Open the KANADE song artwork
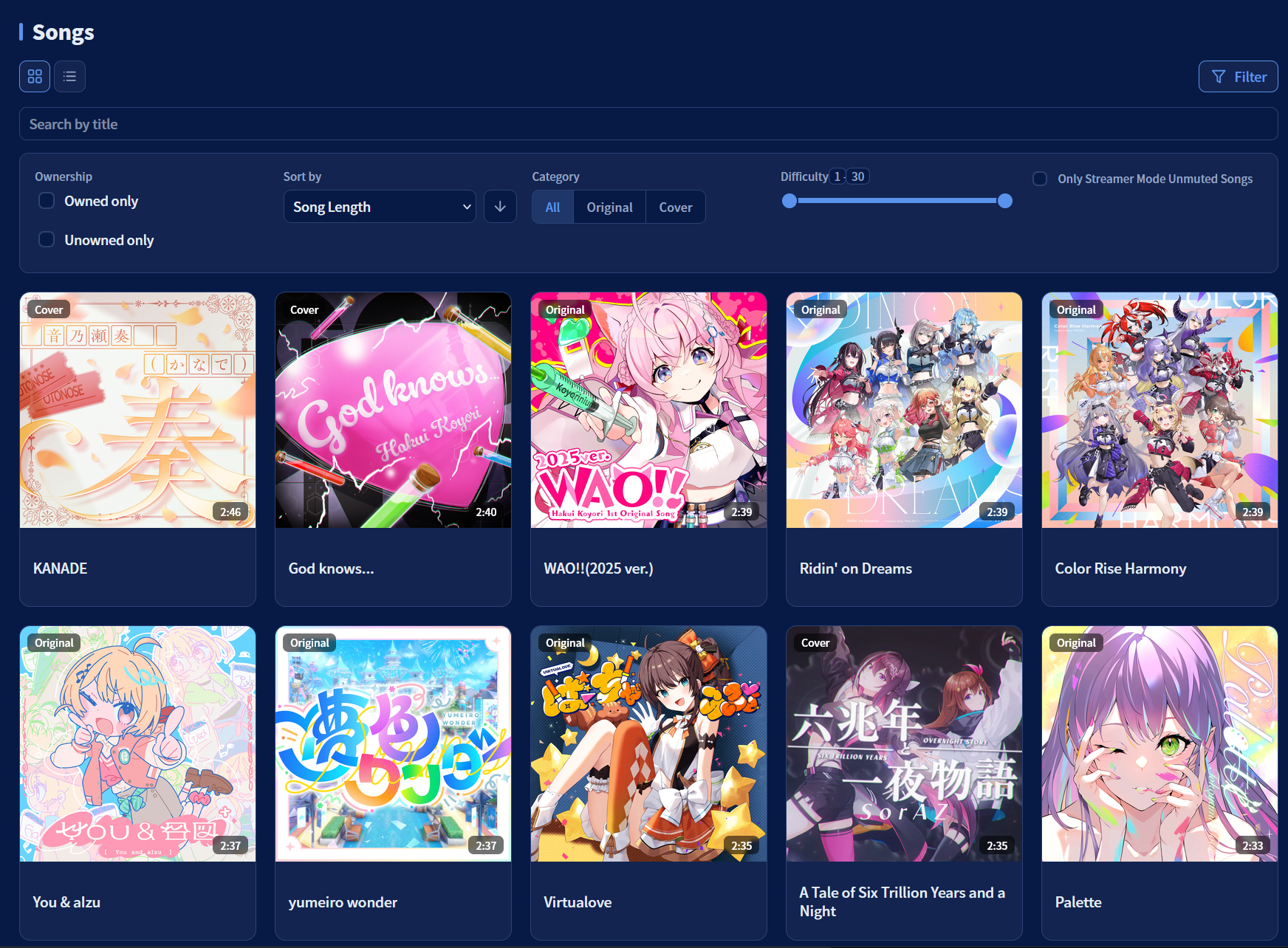The height and width of the screenshot is (948, 1288). pyautogui.click(x=138, y=411)
